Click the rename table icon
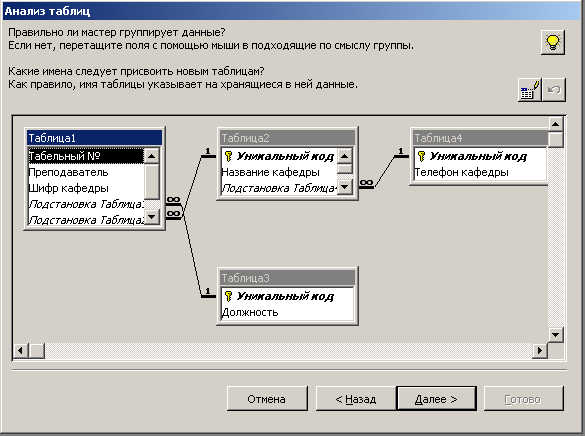Screen dimensions: 585x436 [529, 90]
